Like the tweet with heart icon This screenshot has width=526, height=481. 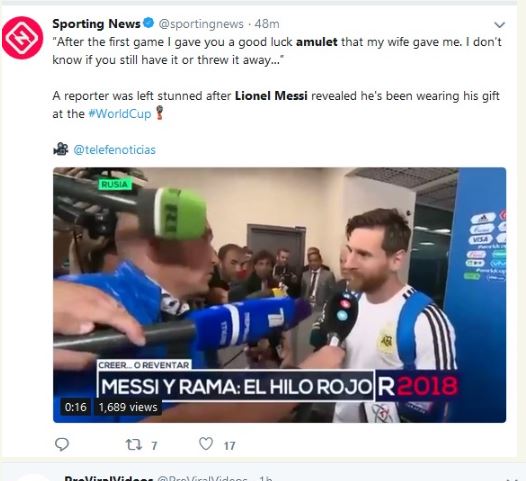[206, 444]
